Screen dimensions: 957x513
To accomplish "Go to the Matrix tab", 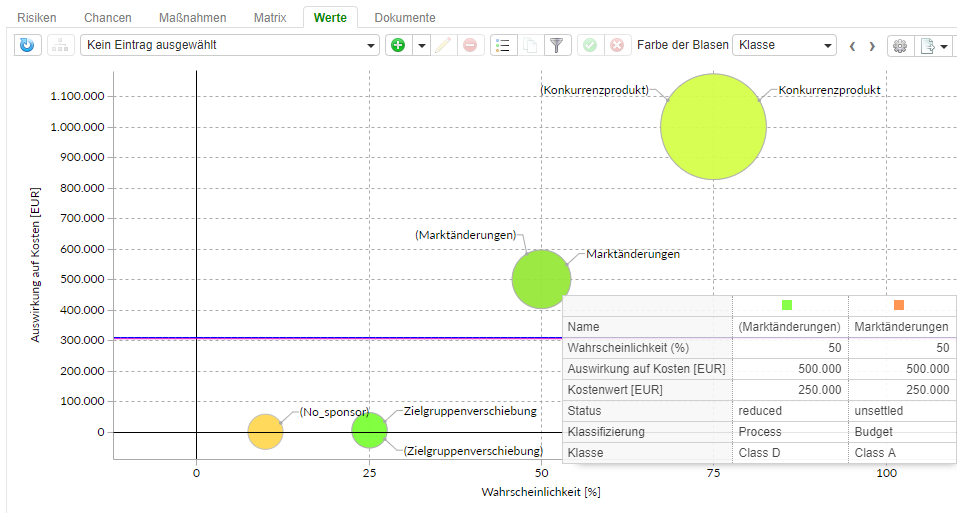I will pyautogui.click(x=270, y=18).
